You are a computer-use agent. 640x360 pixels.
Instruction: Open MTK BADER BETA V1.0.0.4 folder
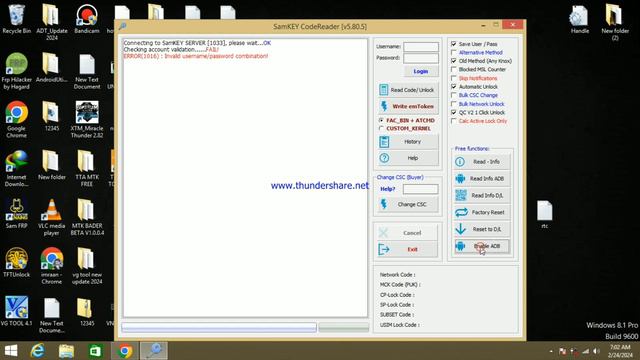[x=87, y=217]
